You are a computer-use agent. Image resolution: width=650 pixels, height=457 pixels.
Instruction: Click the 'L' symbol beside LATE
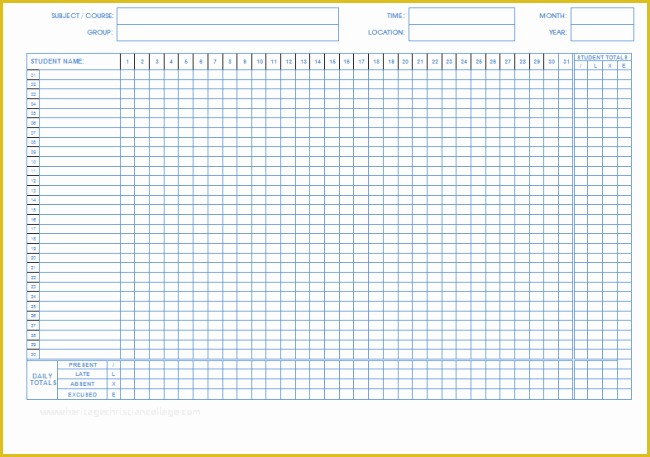114,374
